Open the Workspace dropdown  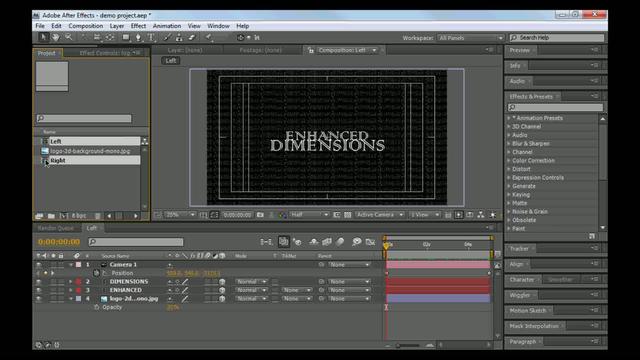coord(471,38)
